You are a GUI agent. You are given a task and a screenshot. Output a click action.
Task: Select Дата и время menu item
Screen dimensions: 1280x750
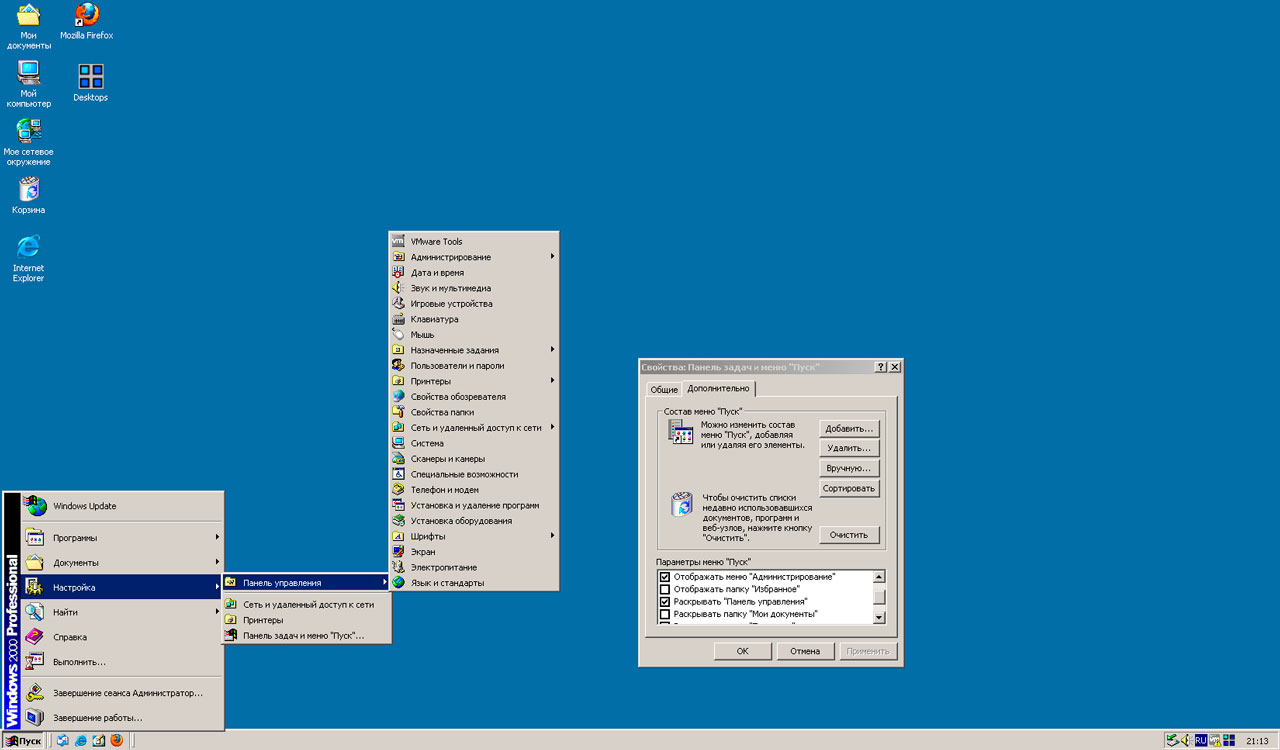(x=437, y=273)
